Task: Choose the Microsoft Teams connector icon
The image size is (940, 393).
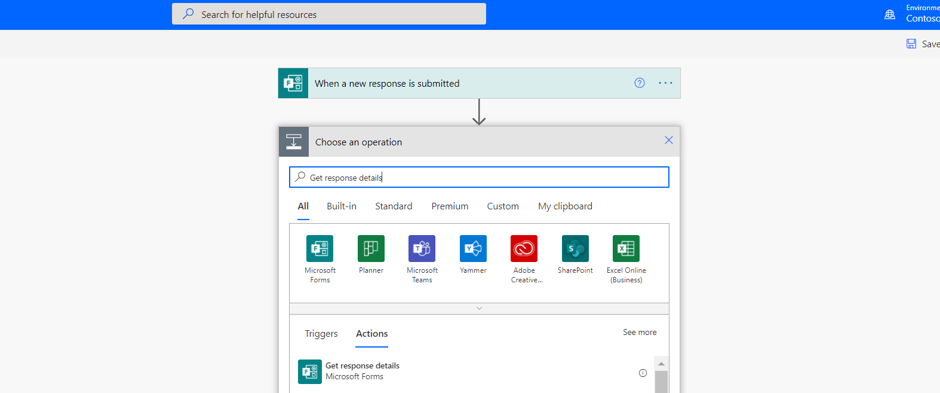Action: point(422,248)
